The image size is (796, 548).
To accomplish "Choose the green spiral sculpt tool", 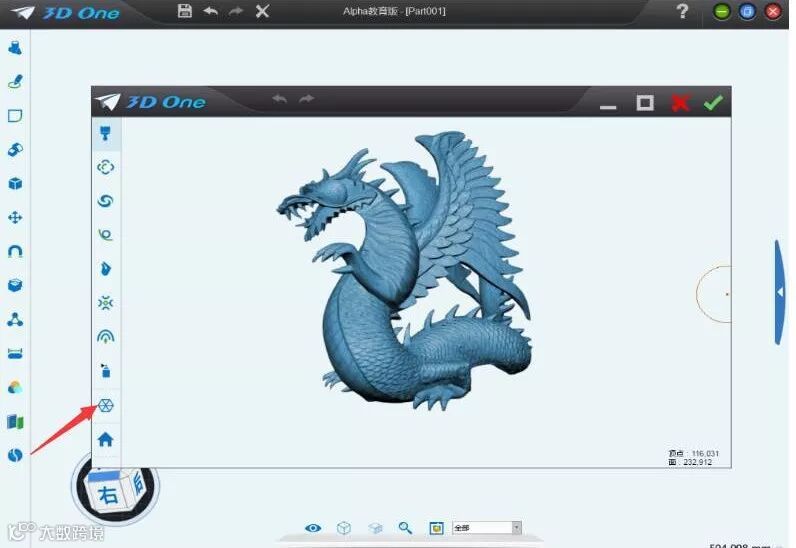I will click(x=105, y=235).
